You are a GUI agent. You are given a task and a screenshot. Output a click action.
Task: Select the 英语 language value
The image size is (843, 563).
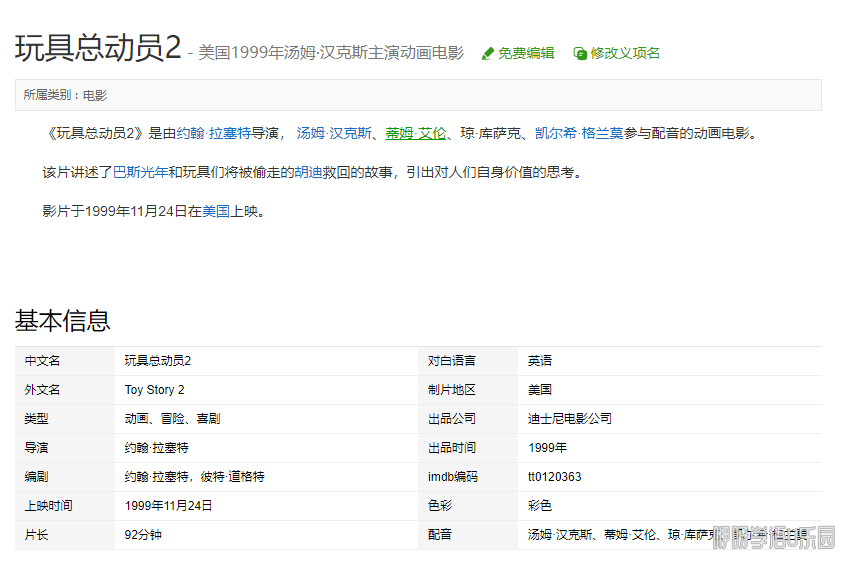540,361
